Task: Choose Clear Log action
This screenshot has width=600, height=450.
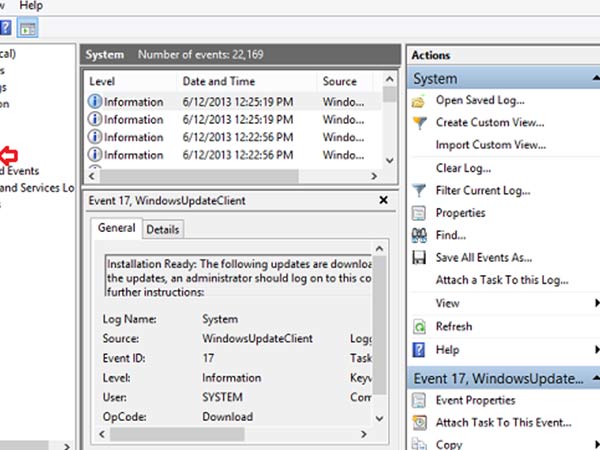Action: click(463, 168)
